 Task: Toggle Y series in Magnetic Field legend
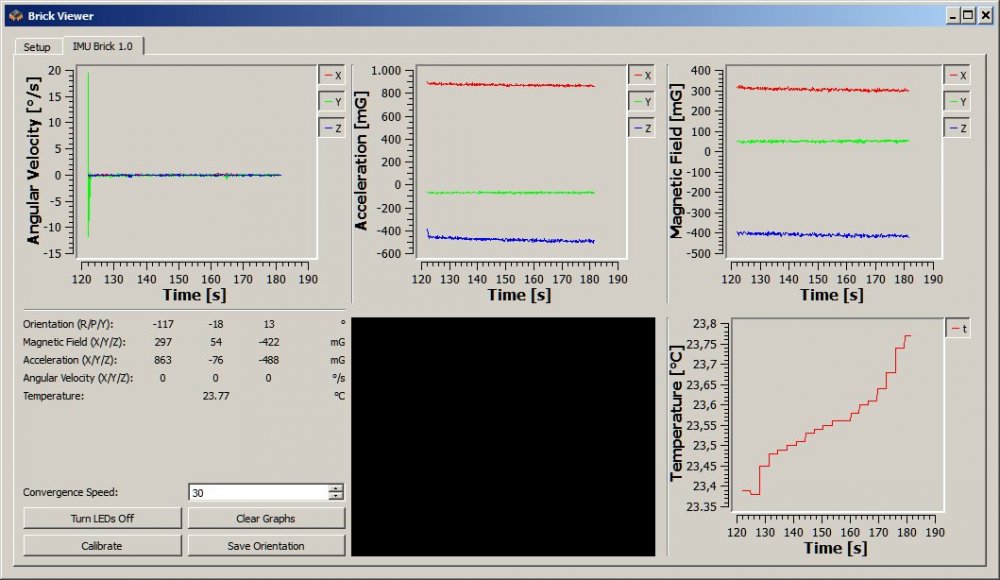pos(957,101)
